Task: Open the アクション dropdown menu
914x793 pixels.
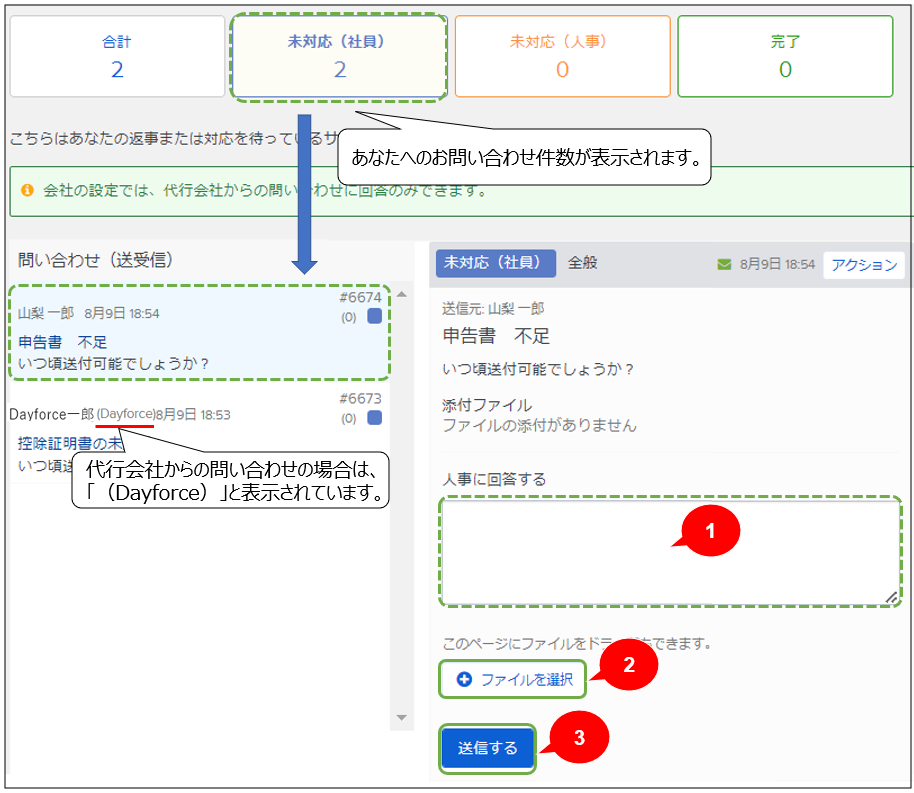Action: pos(864,265)
